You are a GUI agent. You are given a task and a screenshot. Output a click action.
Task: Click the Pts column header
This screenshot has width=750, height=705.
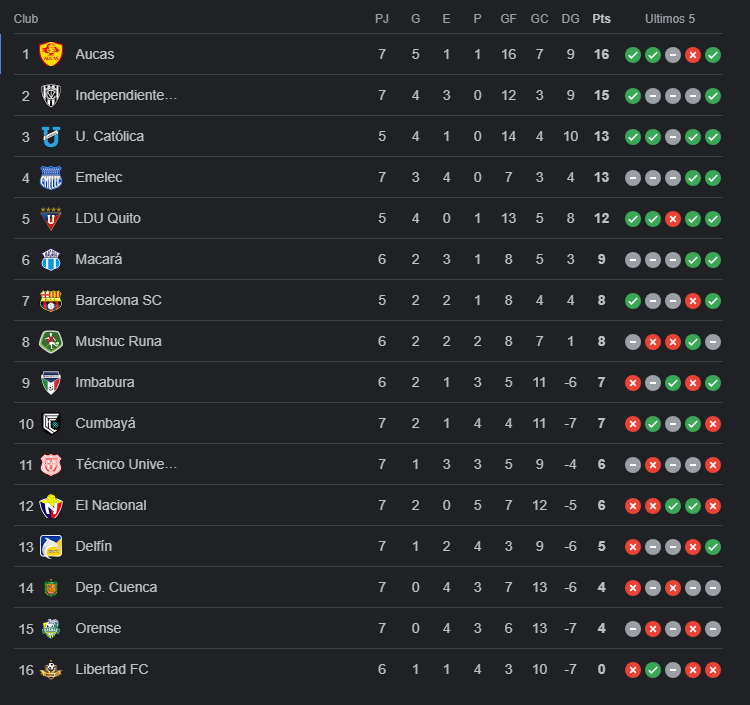[x=601, y=19]
